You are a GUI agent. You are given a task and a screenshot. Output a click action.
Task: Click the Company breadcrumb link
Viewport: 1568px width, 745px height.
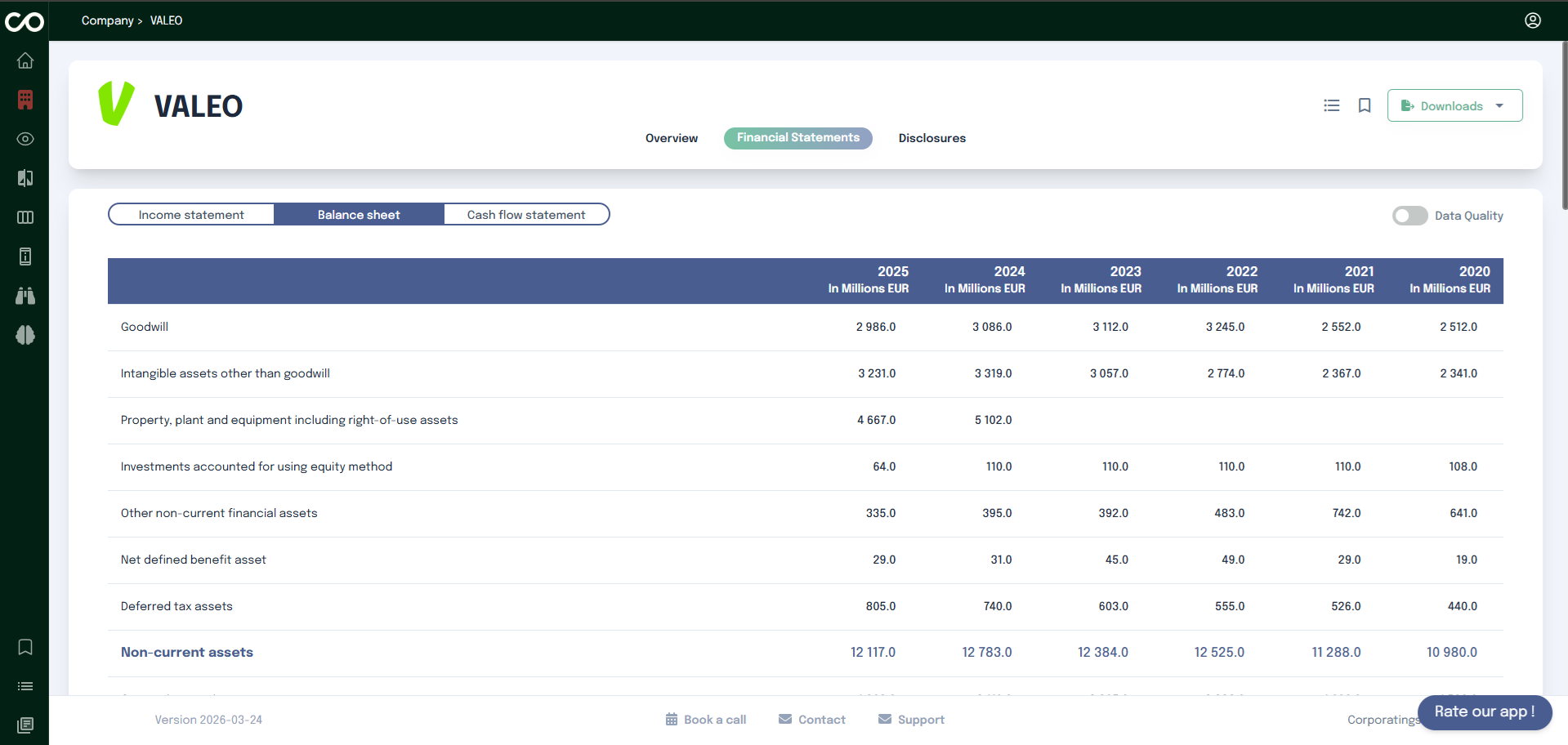[107, 20]
